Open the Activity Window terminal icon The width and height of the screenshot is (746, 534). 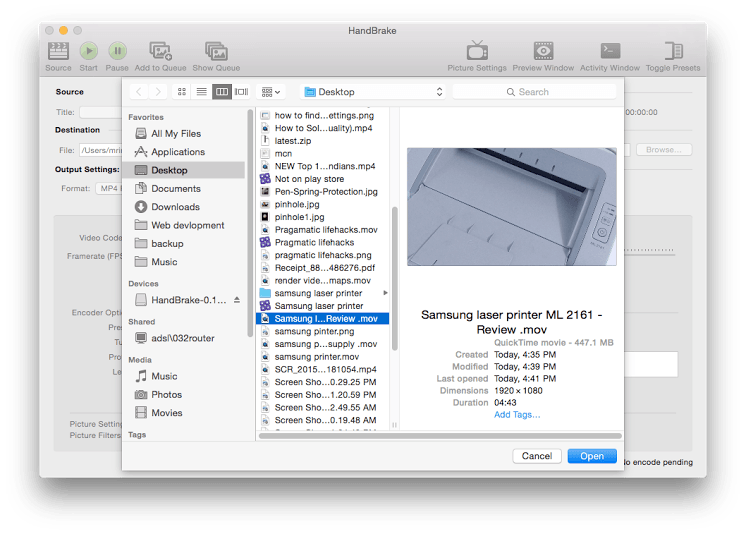coord(610,50)
